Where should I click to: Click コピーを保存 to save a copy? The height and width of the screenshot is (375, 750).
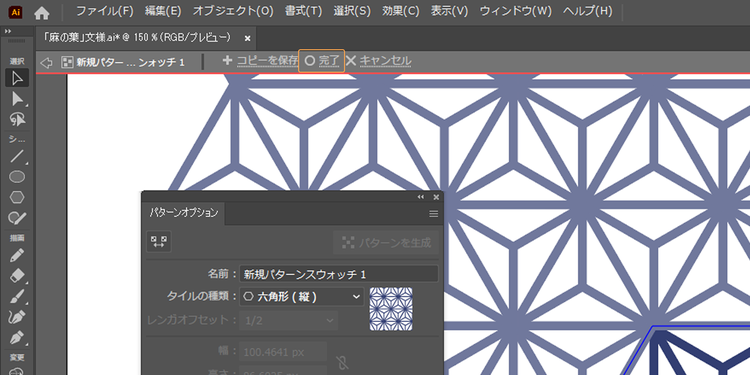tap(261, 61)
